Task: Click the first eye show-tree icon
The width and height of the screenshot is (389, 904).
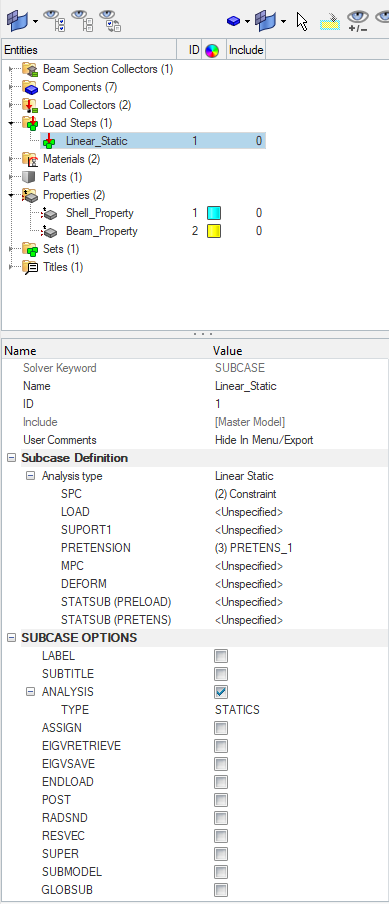Action: (55, 21)
